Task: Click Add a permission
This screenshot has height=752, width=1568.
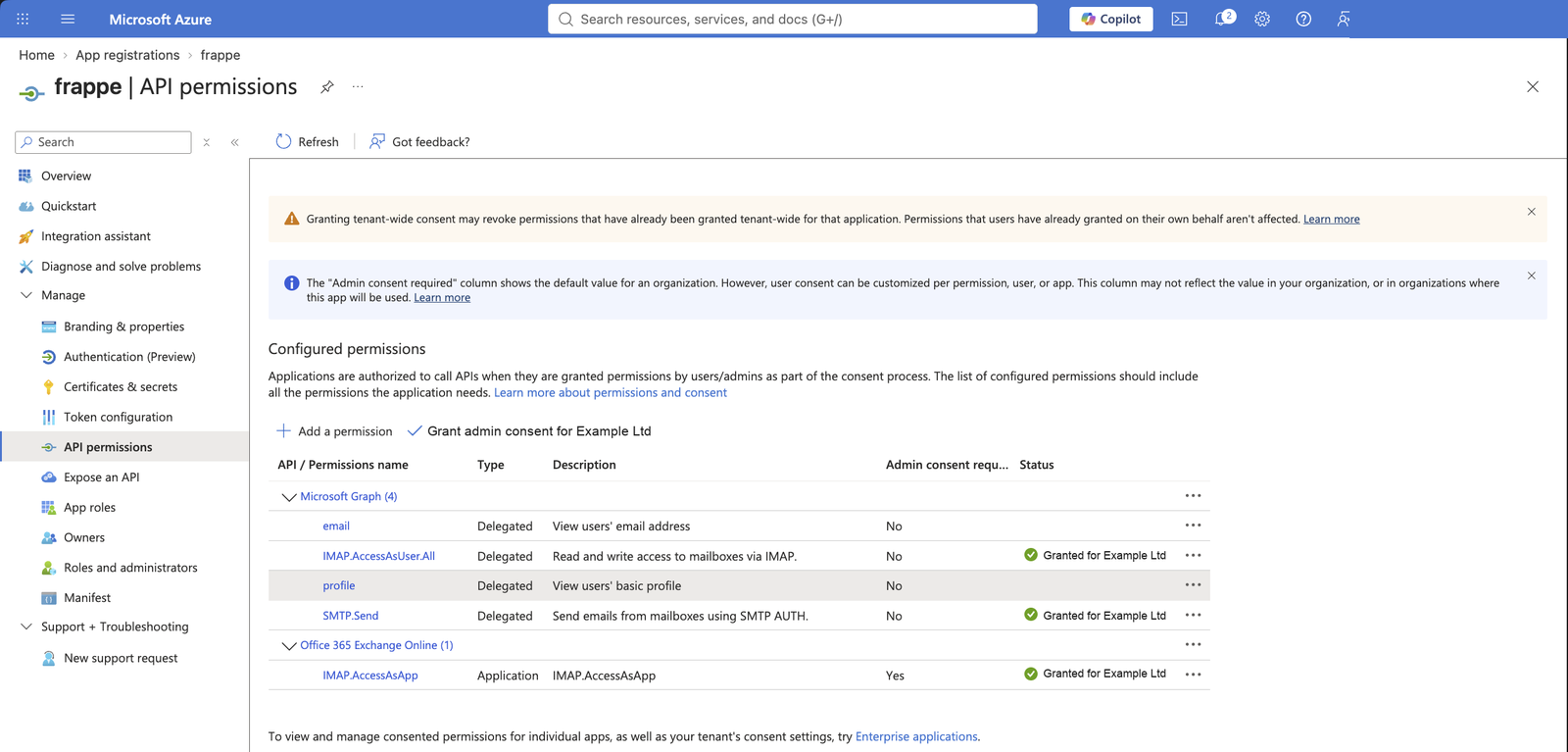Action: (334, 431)
